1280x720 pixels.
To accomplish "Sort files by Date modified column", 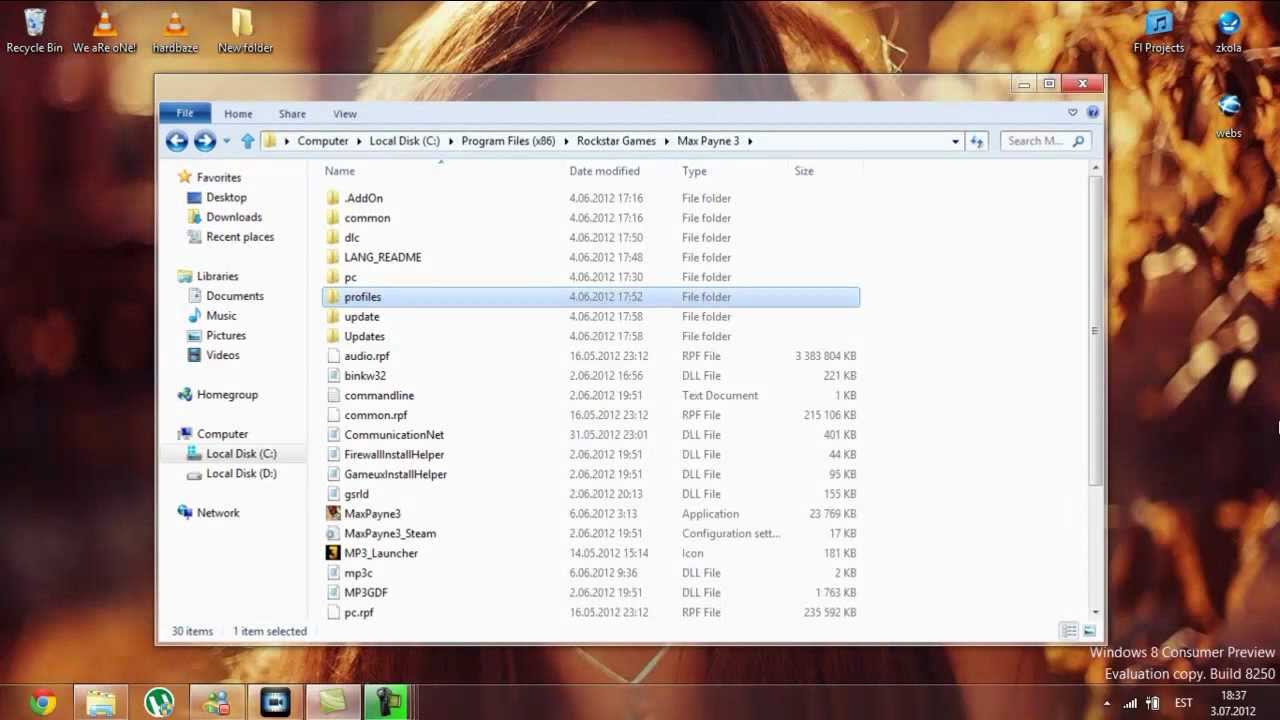I will [x=604, y=171].
